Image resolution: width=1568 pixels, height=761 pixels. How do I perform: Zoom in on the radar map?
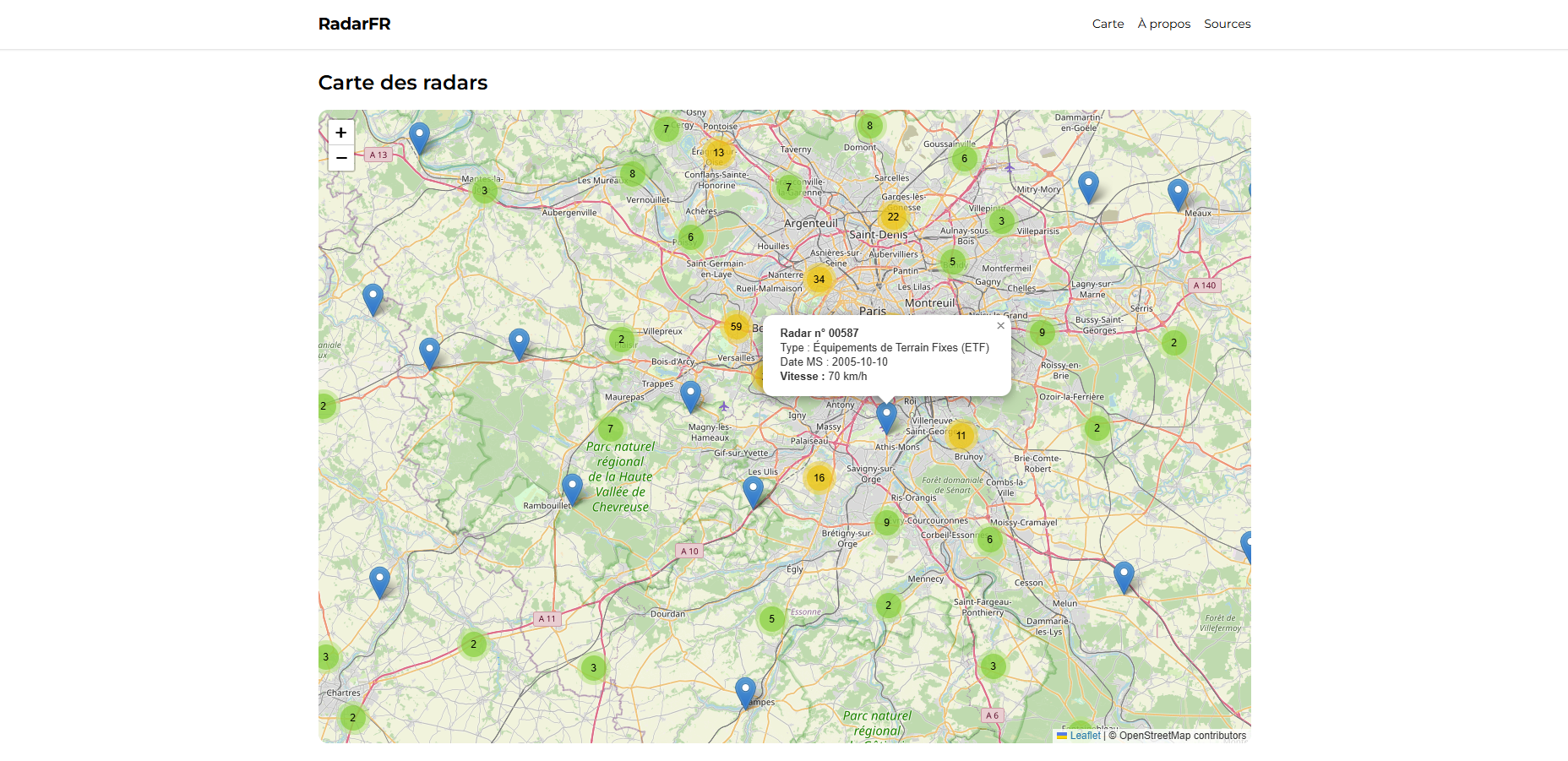click(x=341, y=133)
